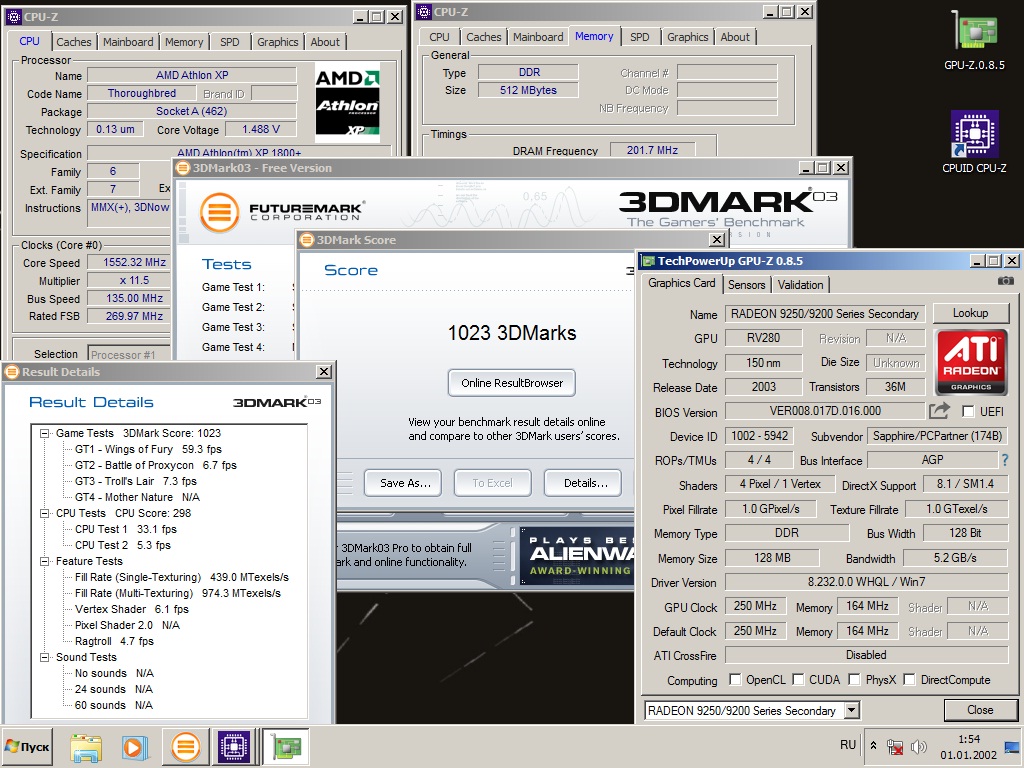Image resolution: width=1024 pixels, height=768 pixels.
Task: Click the disabled To Excel button
Action: [492, 483]
